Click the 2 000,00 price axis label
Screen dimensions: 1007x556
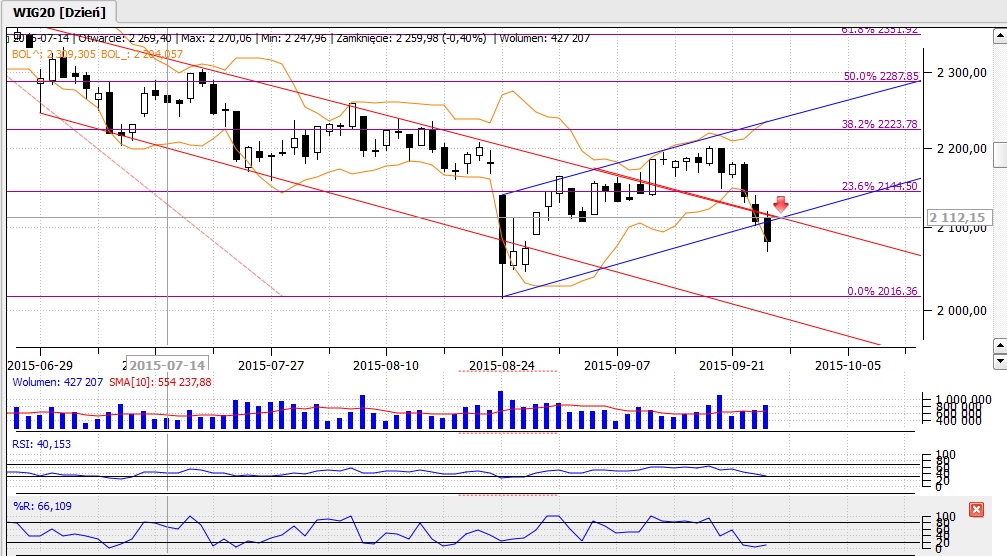click(x=962, y=310)
